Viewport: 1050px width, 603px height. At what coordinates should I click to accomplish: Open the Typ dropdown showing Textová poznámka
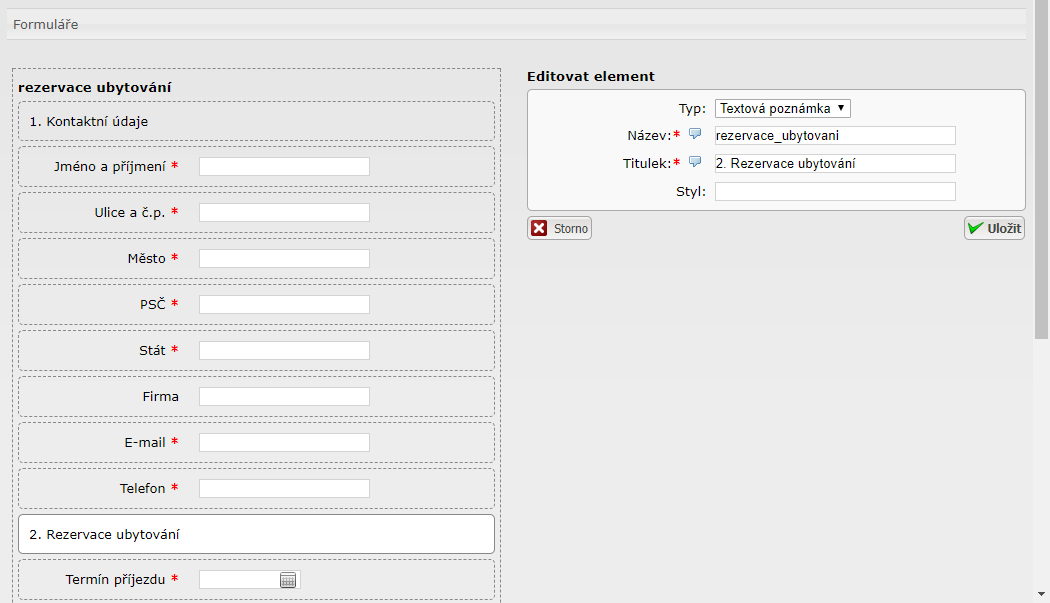tap(782, 108)
